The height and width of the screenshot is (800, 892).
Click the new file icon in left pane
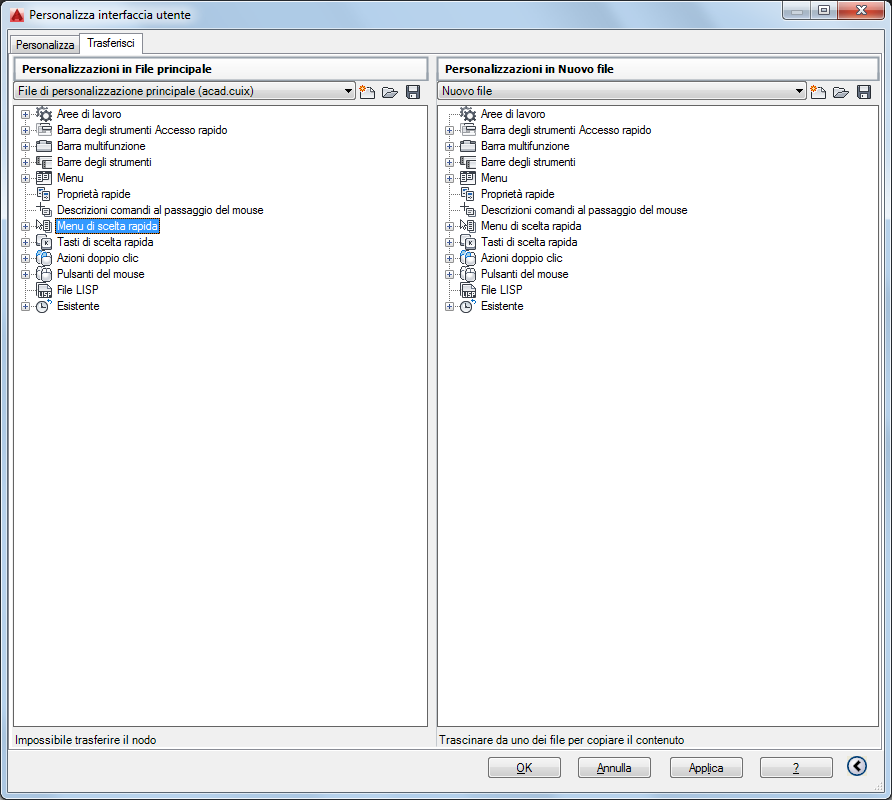[x=367, y=92]
